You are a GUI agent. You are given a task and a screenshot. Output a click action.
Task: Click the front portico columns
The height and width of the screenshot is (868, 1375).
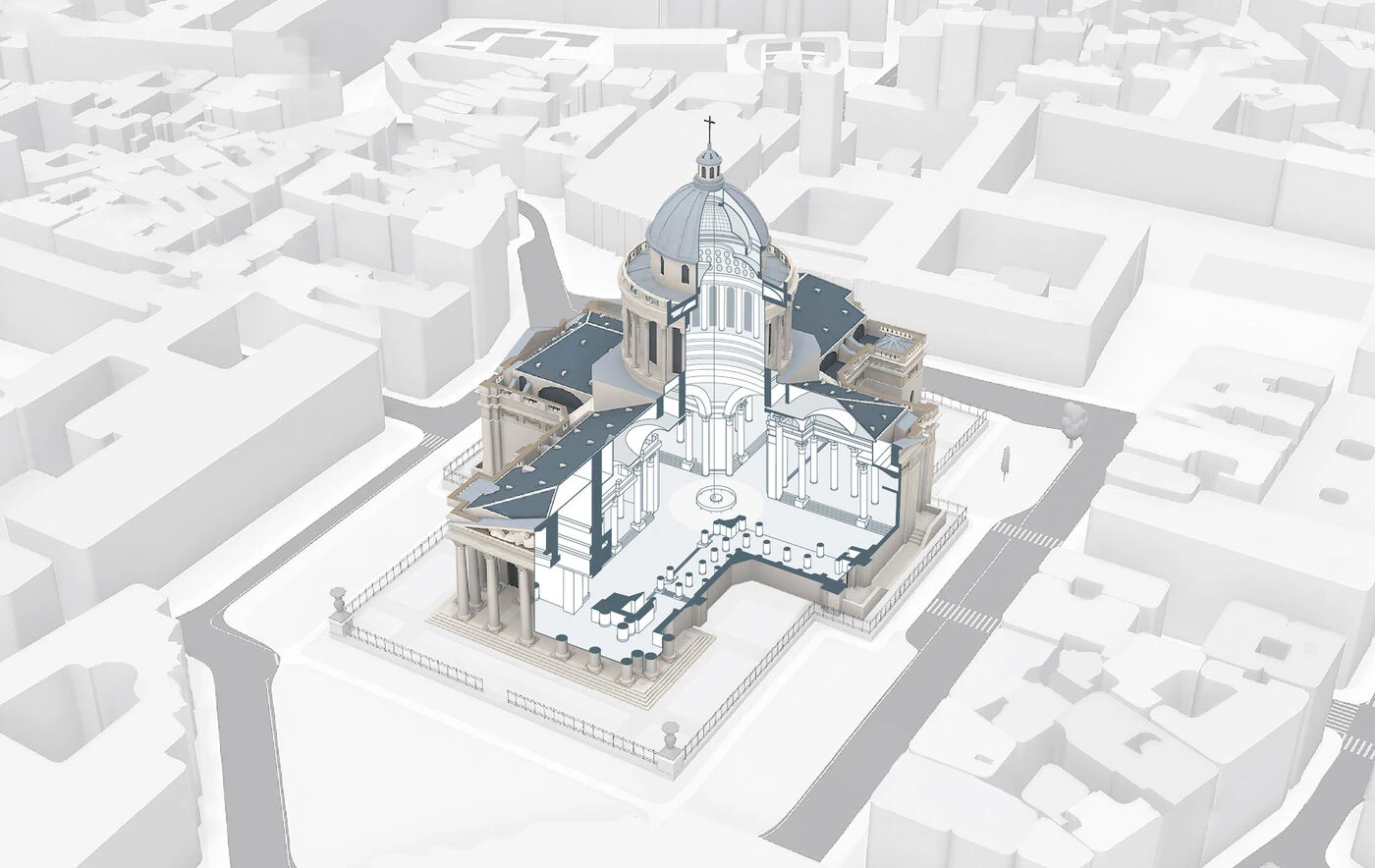pyautogui.click(x=491, y=584)
